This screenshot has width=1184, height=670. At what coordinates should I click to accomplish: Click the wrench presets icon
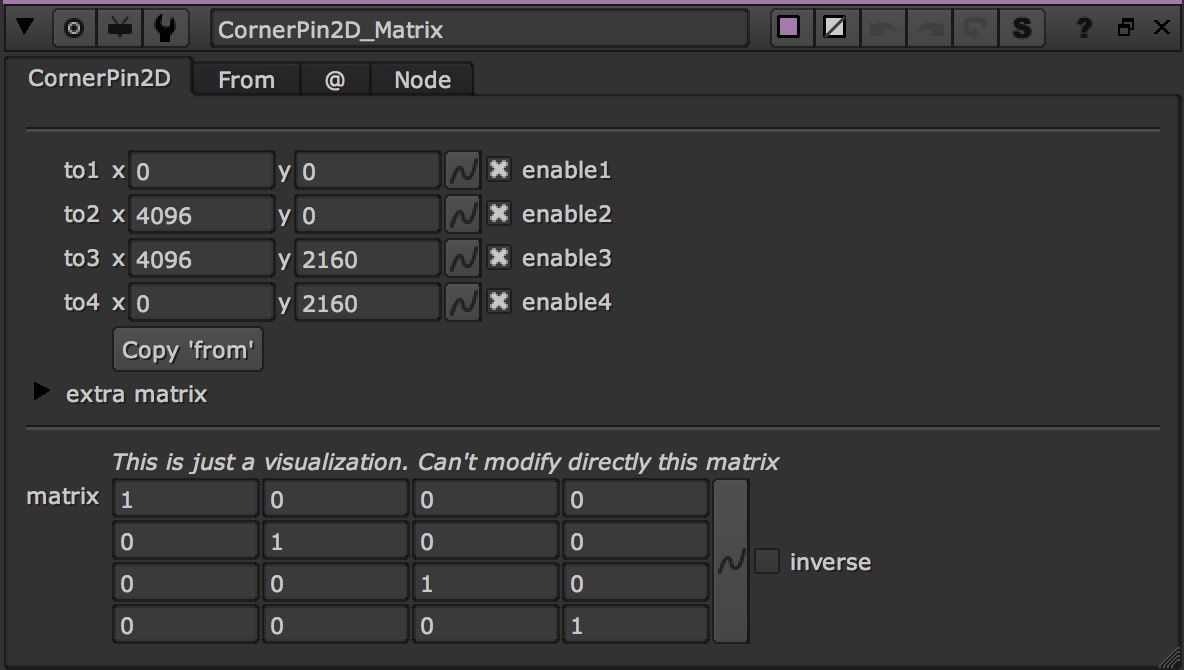[x=165, y=29]
